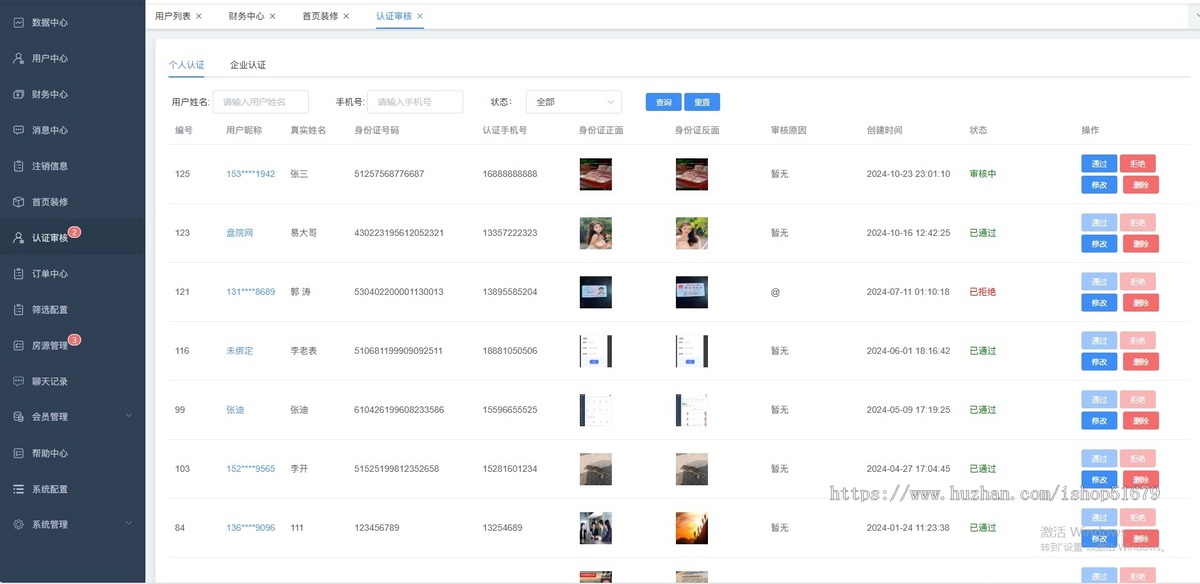Click the 重置 reset button

(x=702, y=102)
